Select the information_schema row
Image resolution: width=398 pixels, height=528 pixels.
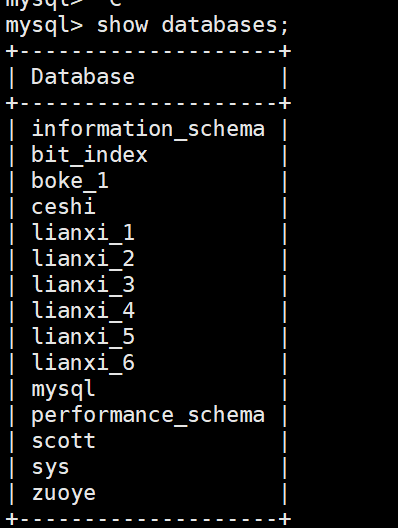pyautogui.click(x=148, y=129)
